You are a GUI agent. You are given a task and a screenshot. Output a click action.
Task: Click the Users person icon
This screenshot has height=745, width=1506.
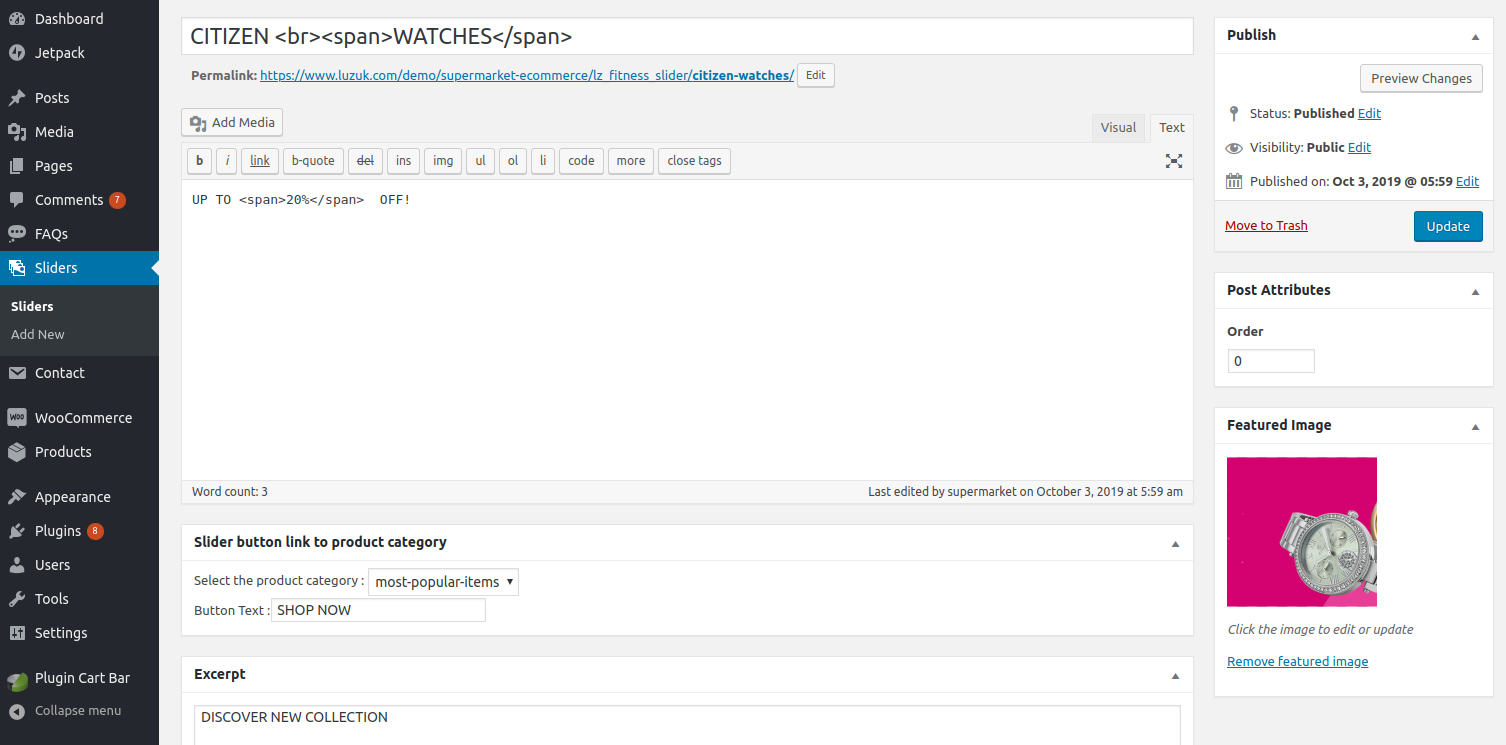coord(17,565)
